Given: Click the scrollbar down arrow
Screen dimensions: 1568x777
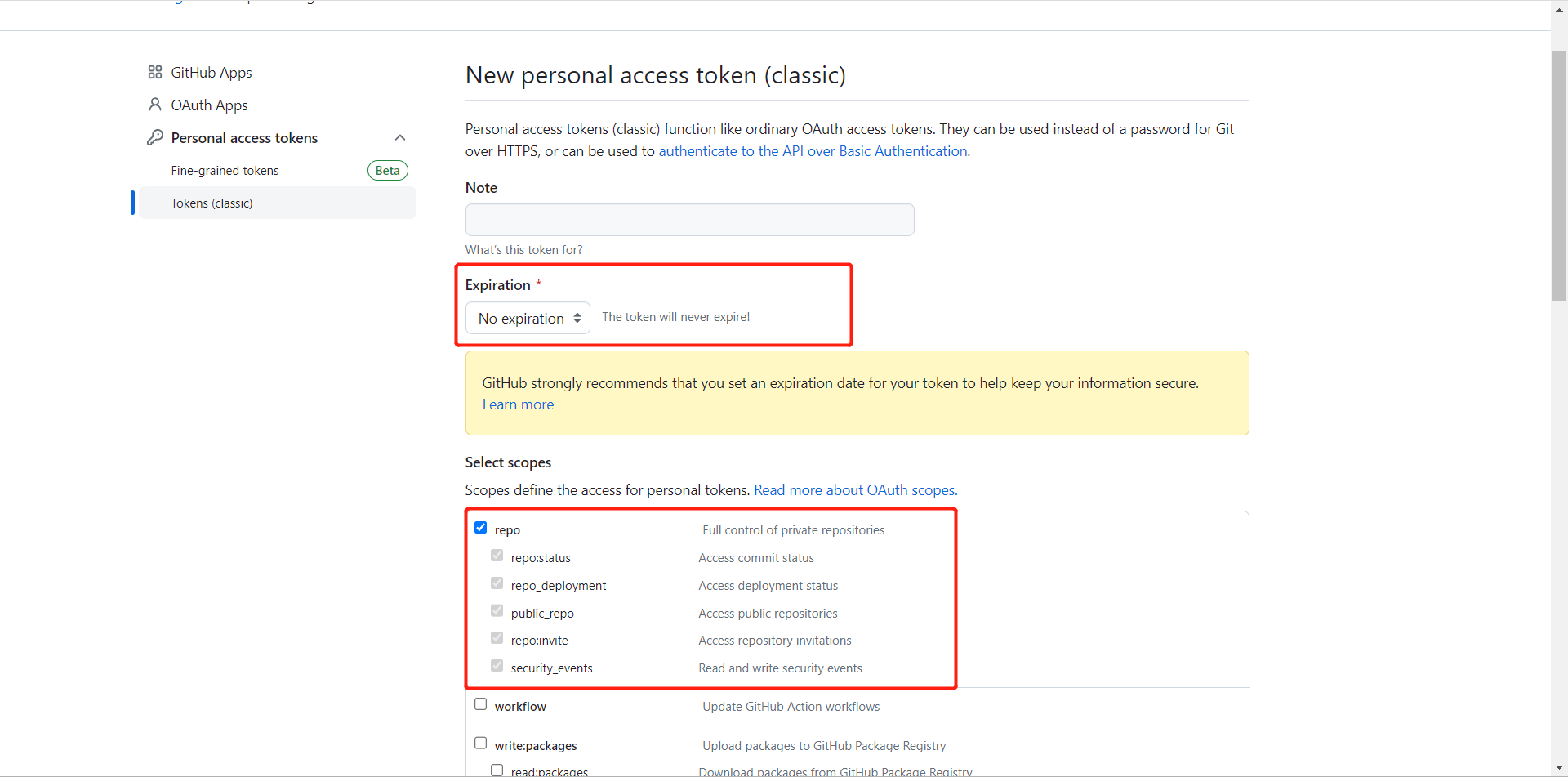Looking at the screenshot, I should click(1559, 769).
